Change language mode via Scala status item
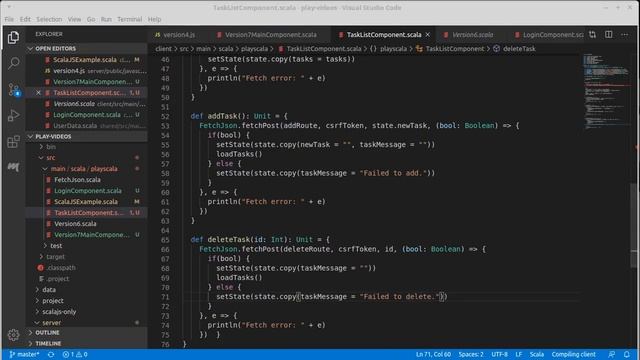 pos(537,354)
